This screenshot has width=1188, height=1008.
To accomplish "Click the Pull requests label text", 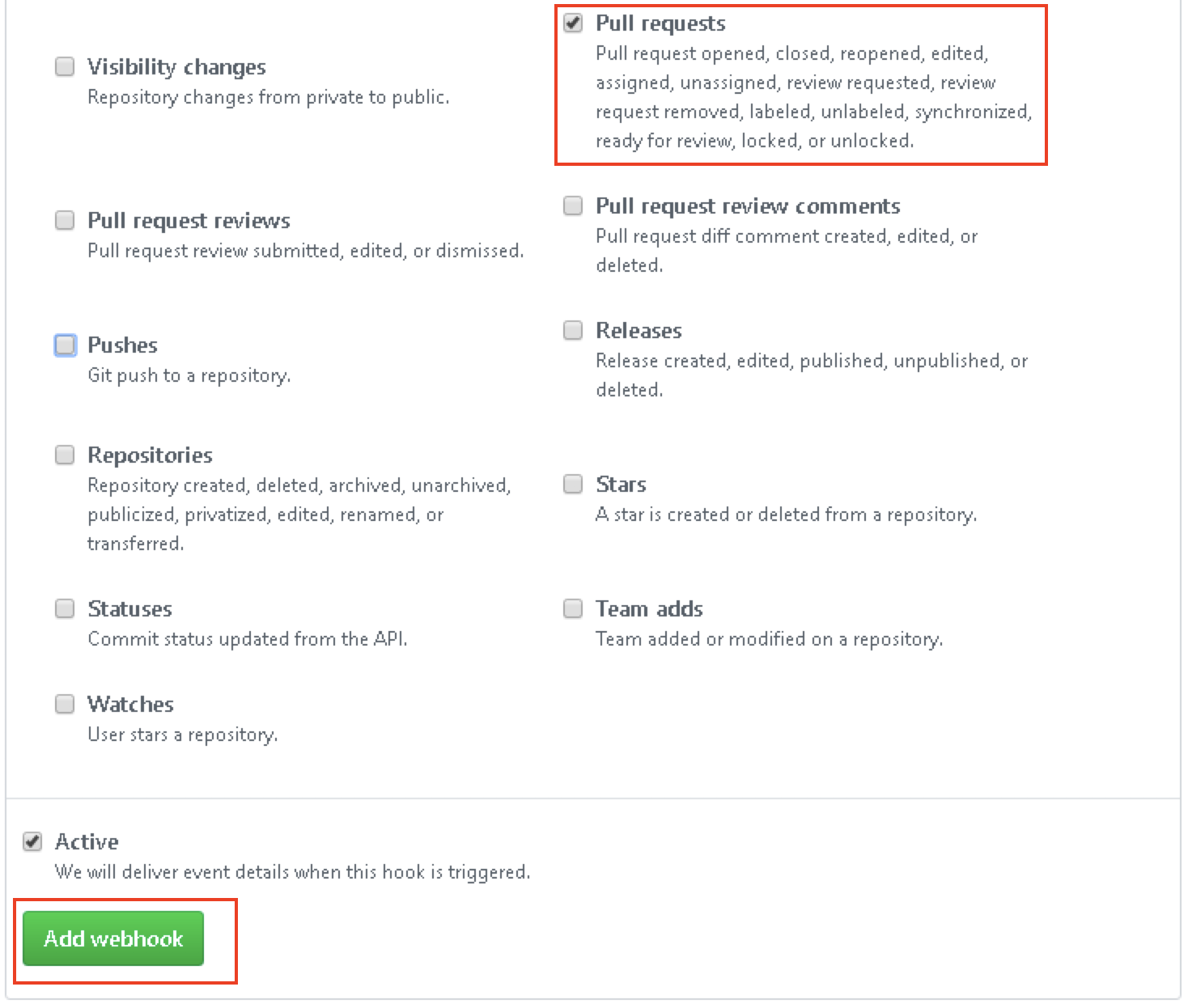I will pos(660,23).
